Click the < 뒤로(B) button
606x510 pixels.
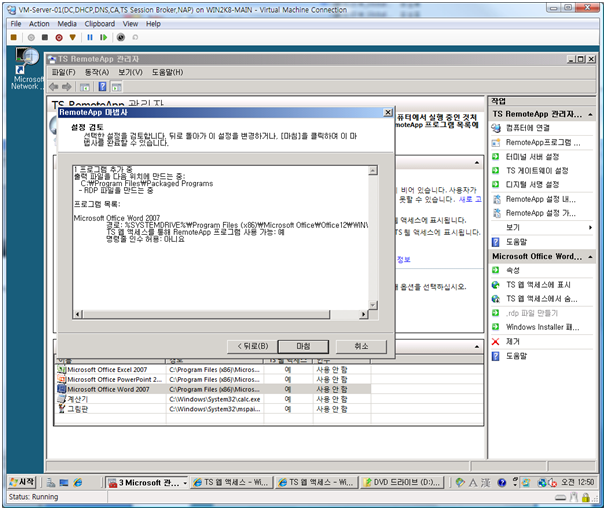[253, 346]
